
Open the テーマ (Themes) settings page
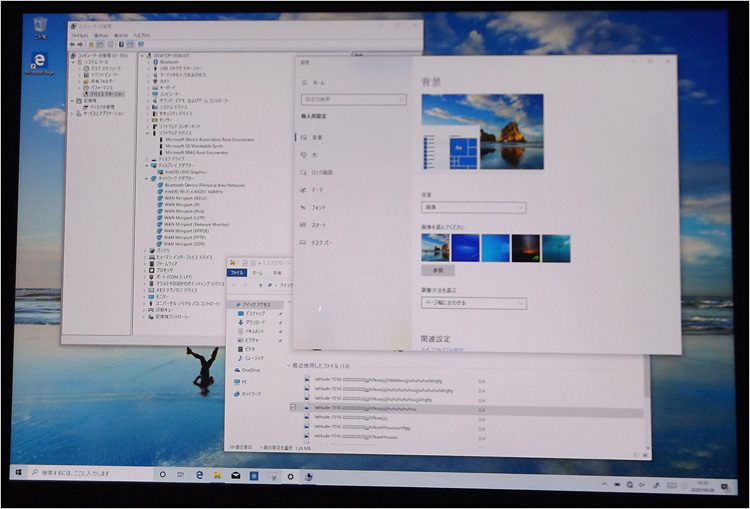pos(317,189)
